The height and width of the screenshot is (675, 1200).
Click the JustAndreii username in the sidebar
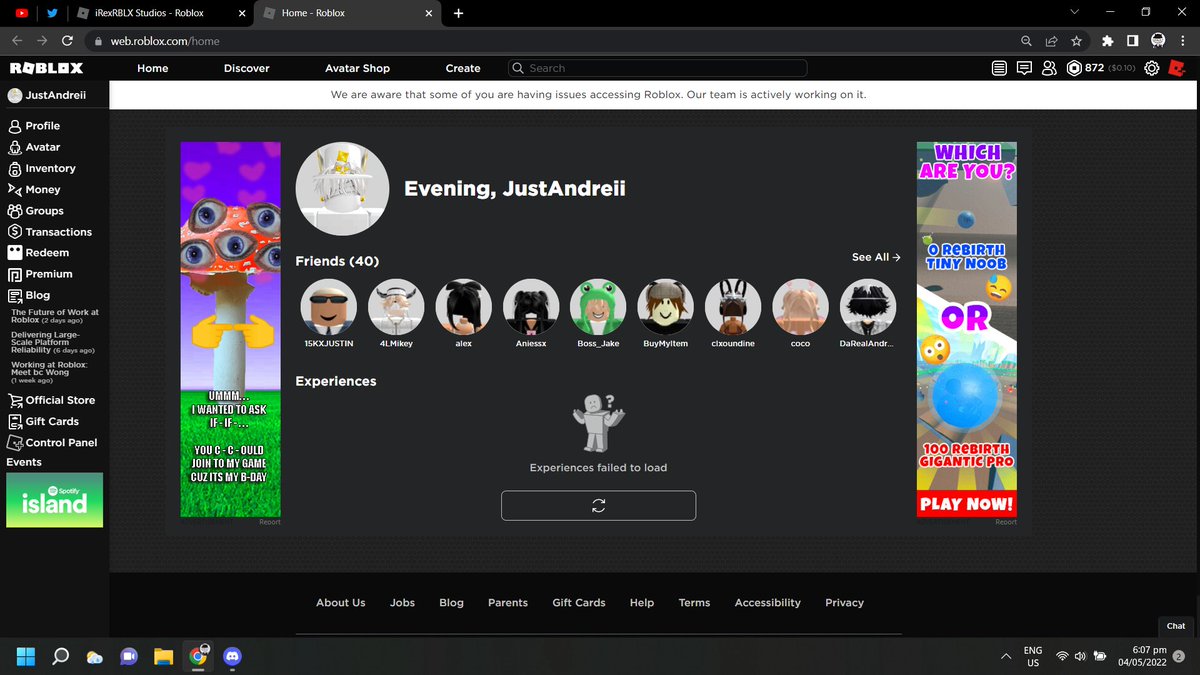(55, 96)
